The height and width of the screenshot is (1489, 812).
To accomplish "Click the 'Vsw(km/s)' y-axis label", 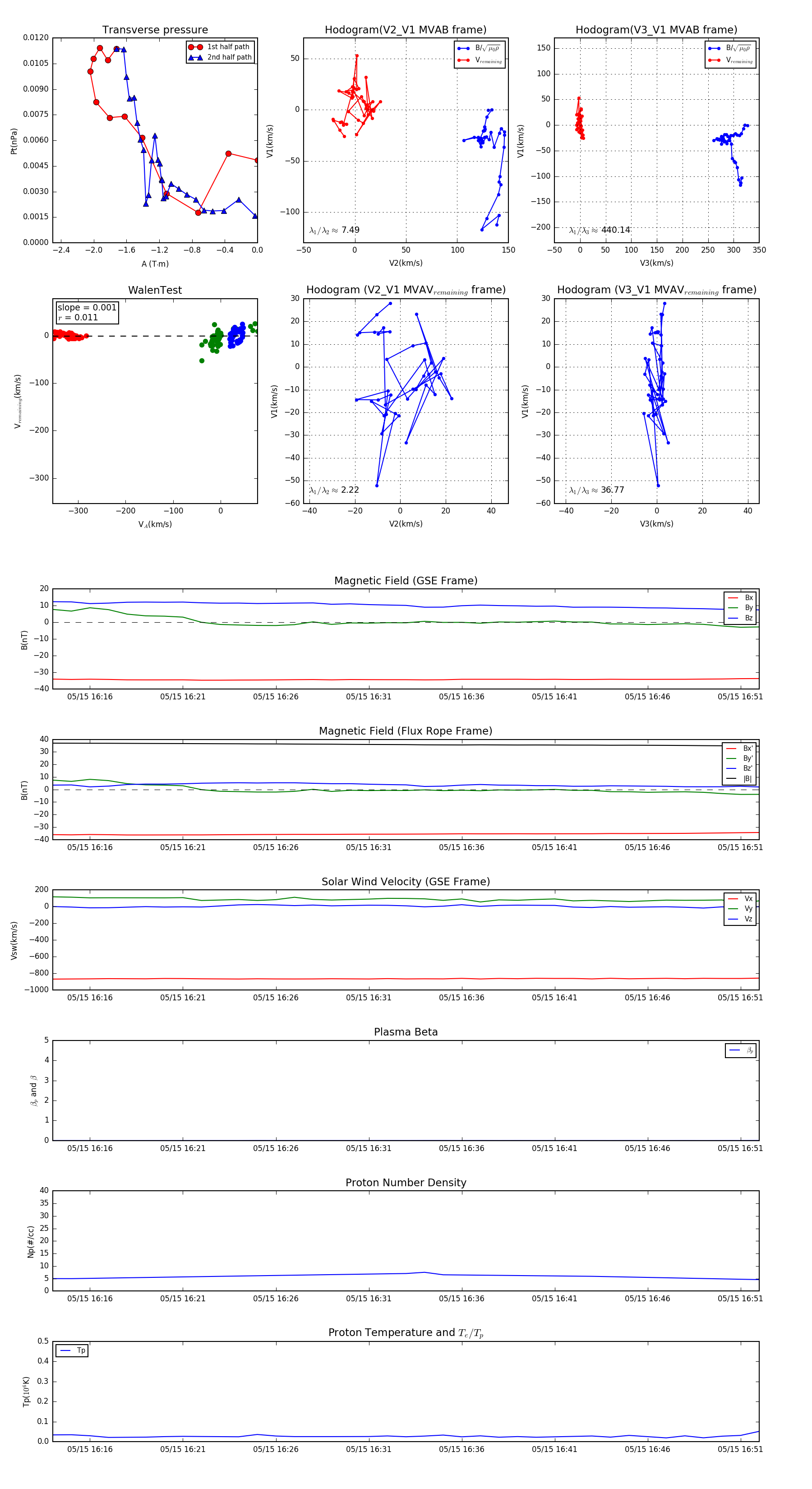I will point(14,940).
